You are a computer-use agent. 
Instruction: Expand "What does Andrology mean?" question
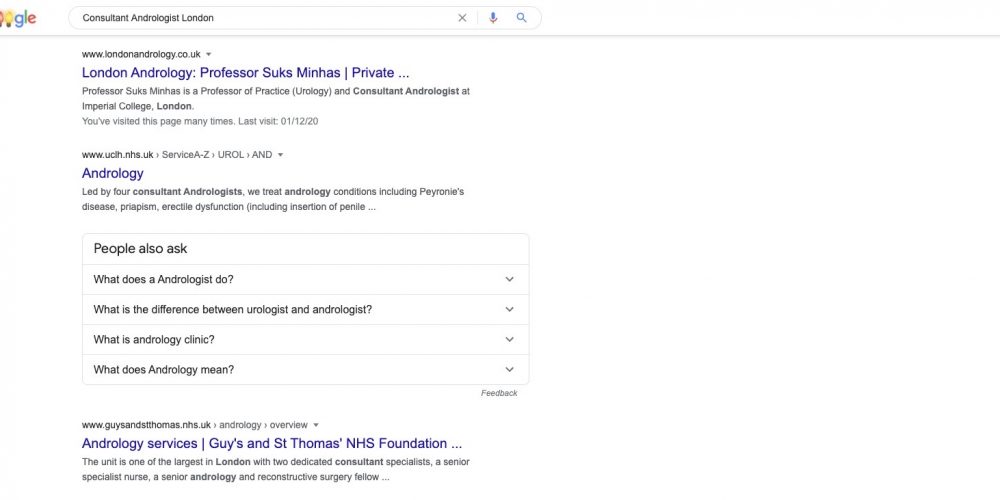point(305,369)
